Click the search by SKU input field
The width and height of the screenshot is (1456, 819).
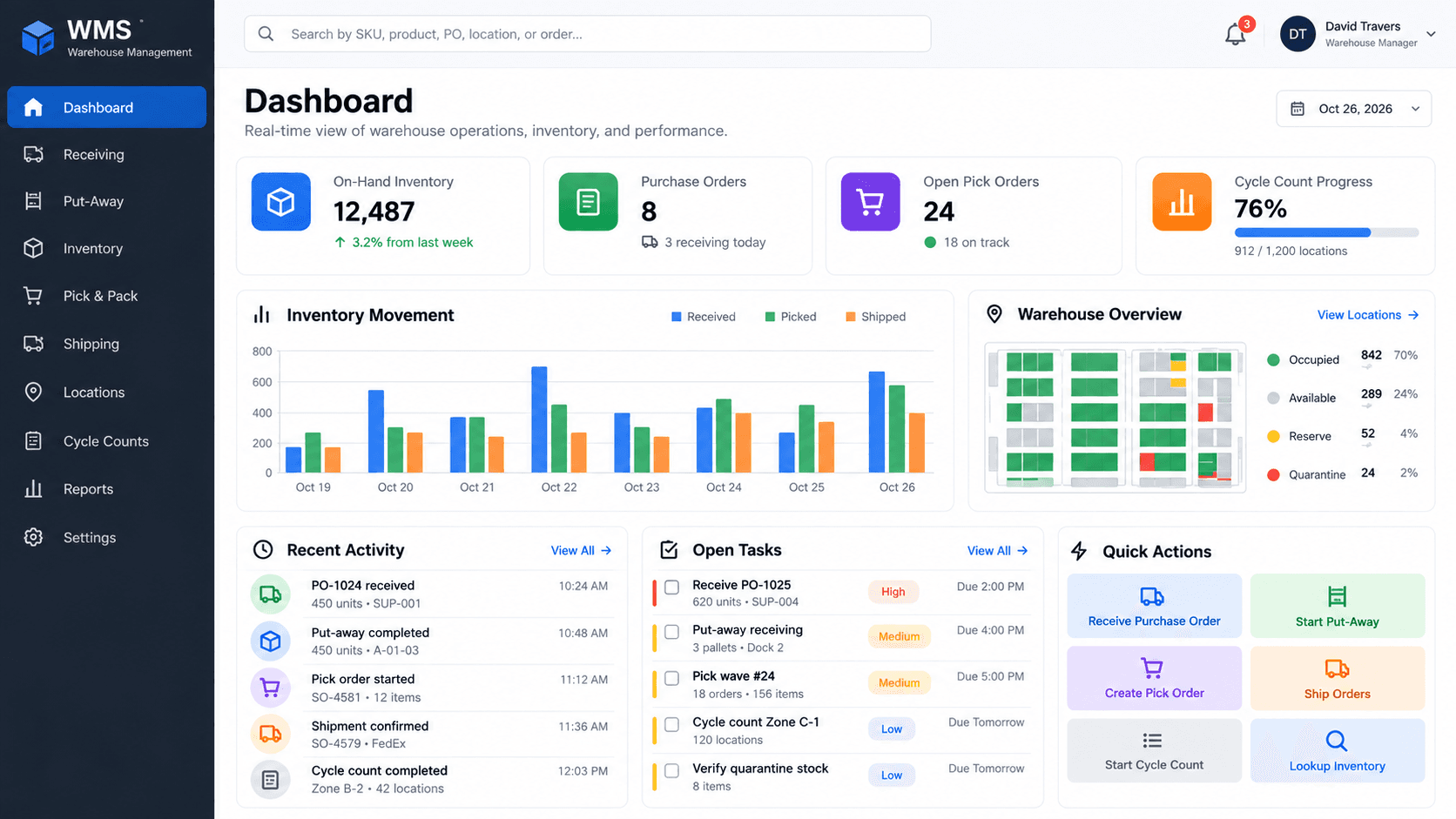tap(588, 34)
